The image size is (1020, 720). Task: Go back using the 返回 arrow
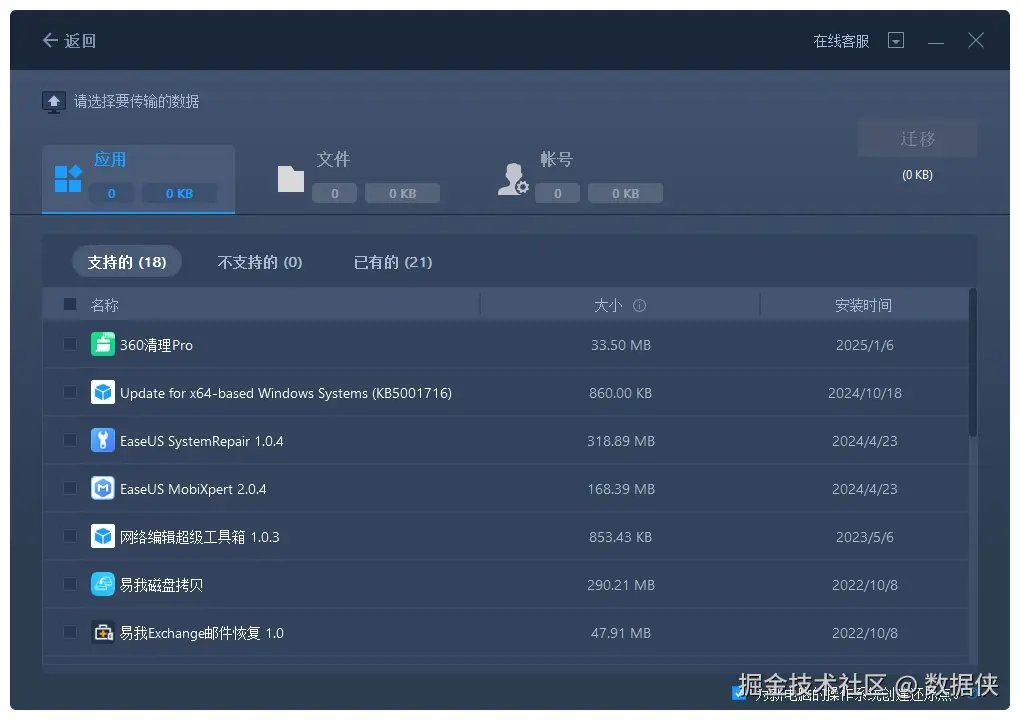[68, 41]
